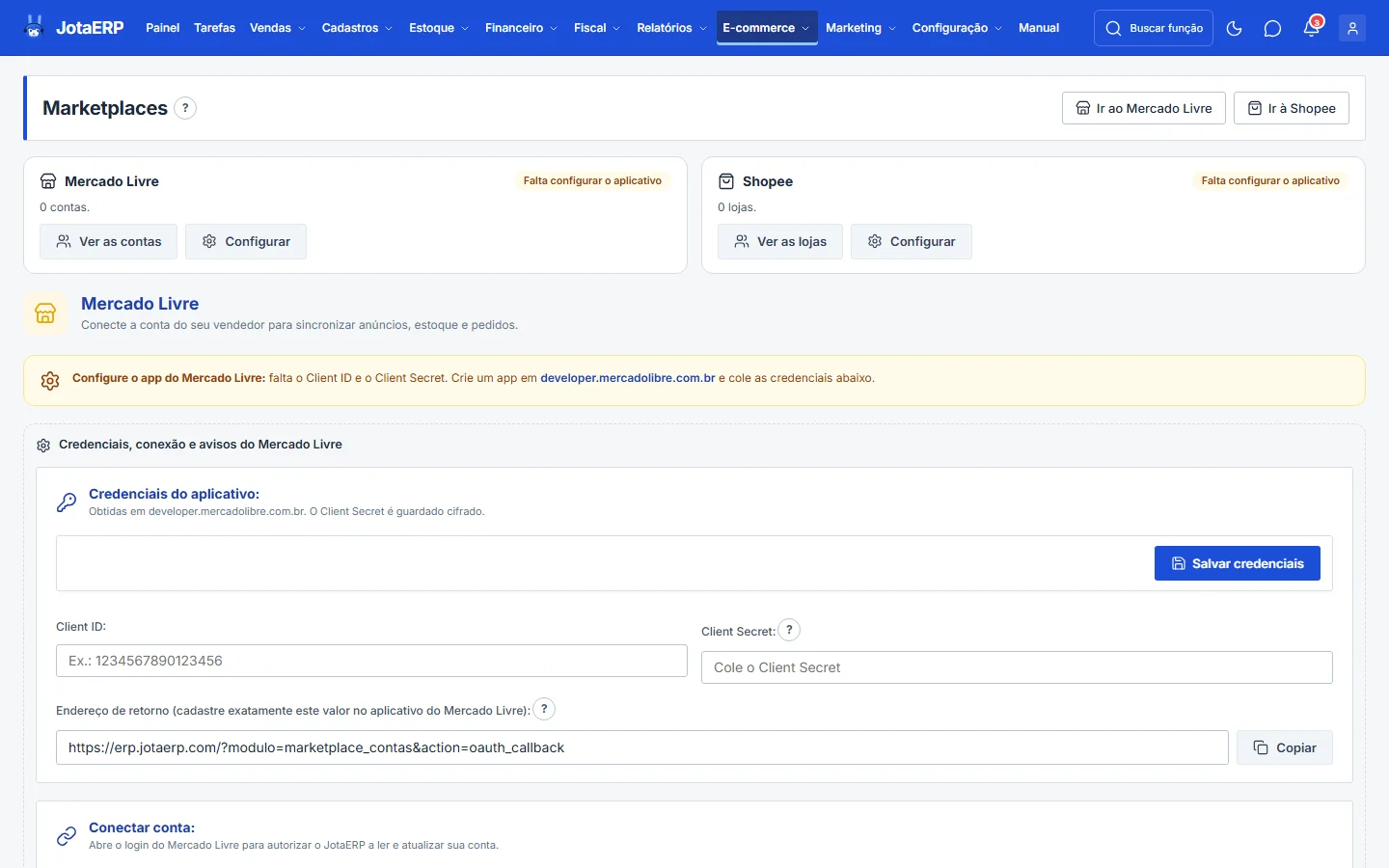Toggle dark mode moon icon
The height and width of the screenshot is (868, 1389).
tap(1234, 28)
